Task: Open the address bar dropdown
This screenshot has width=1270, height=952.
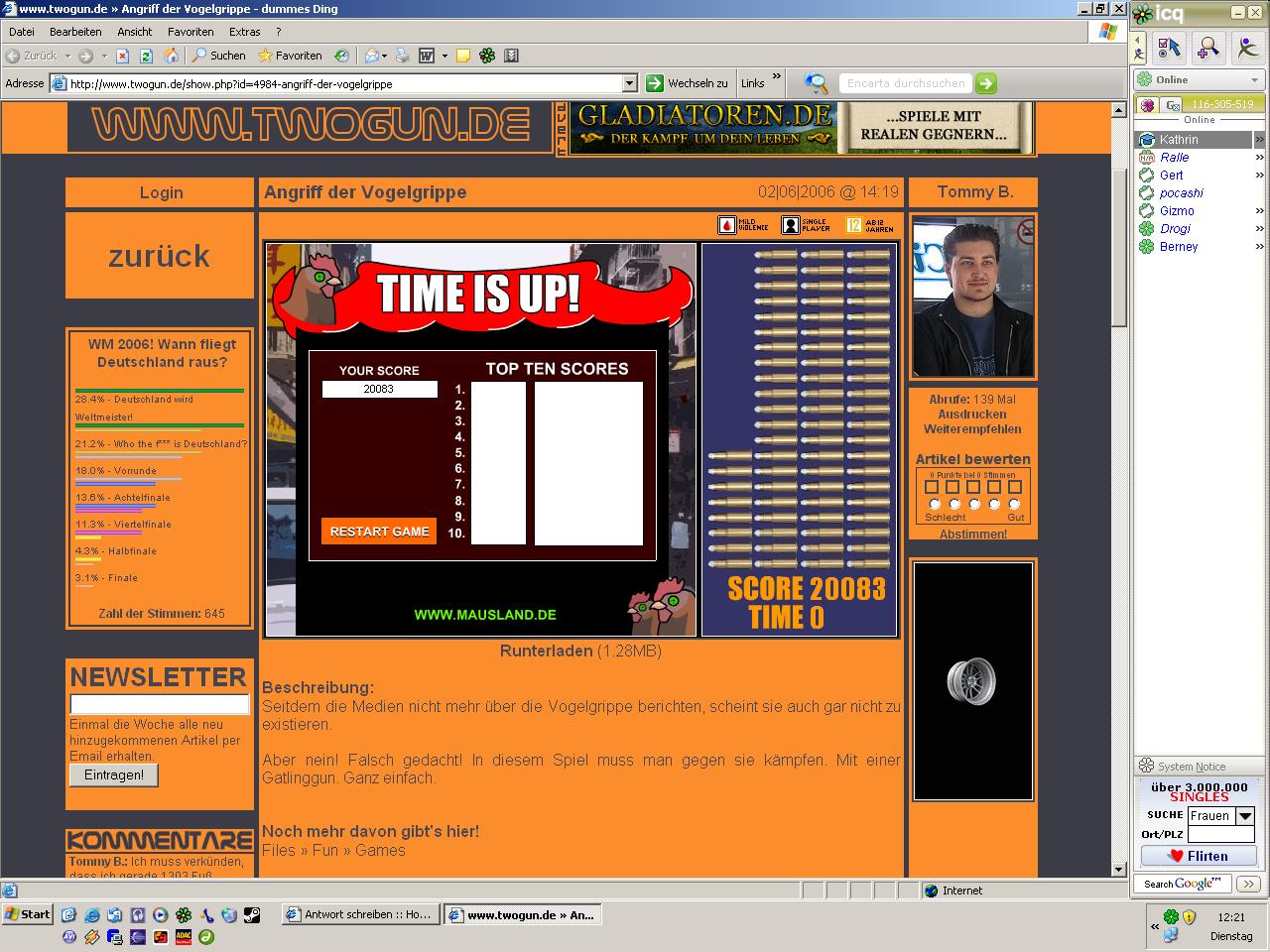Action: (629, 83)
